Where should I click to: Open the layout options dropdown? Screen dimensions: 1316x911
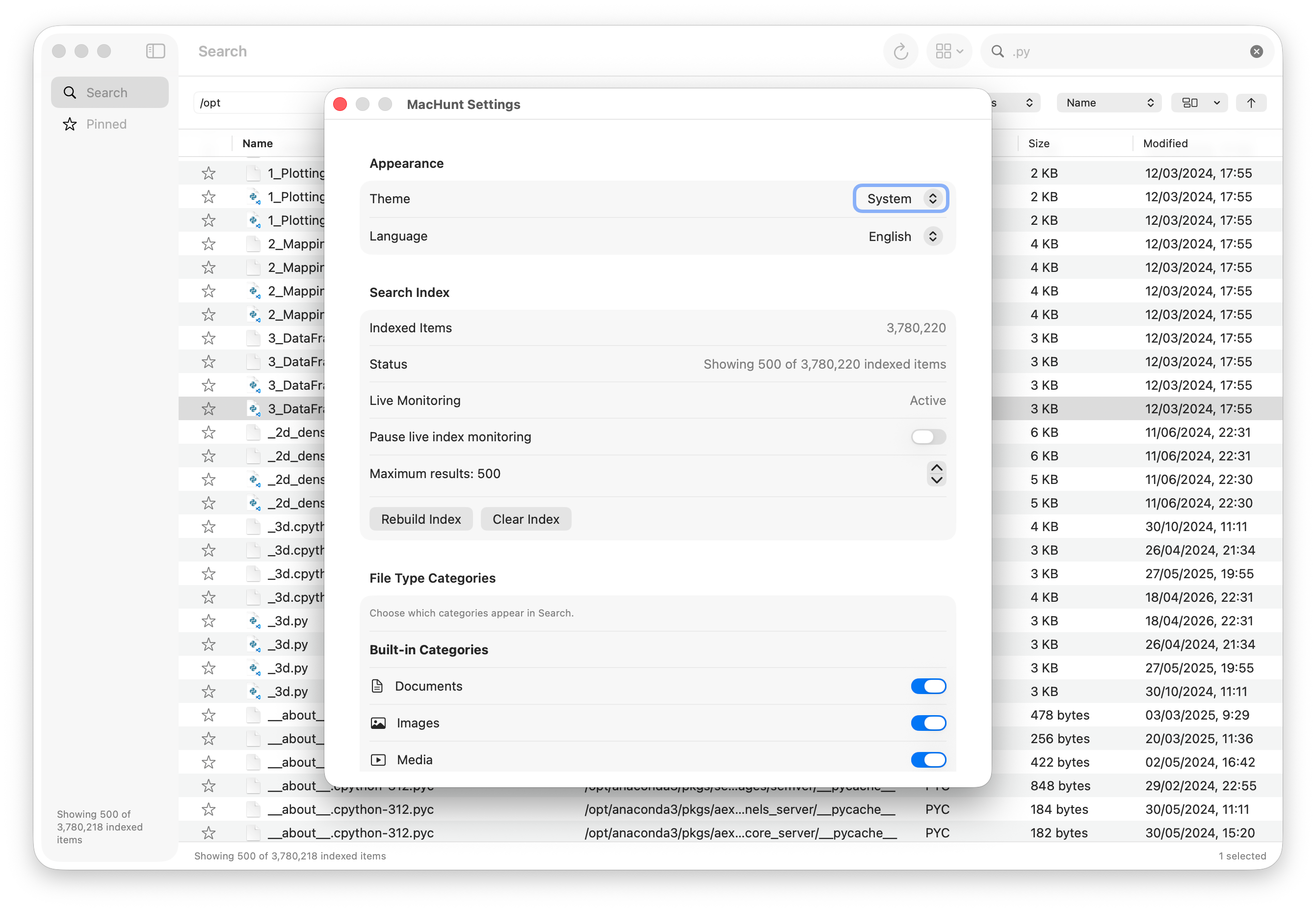click(x=1199, y=103)
